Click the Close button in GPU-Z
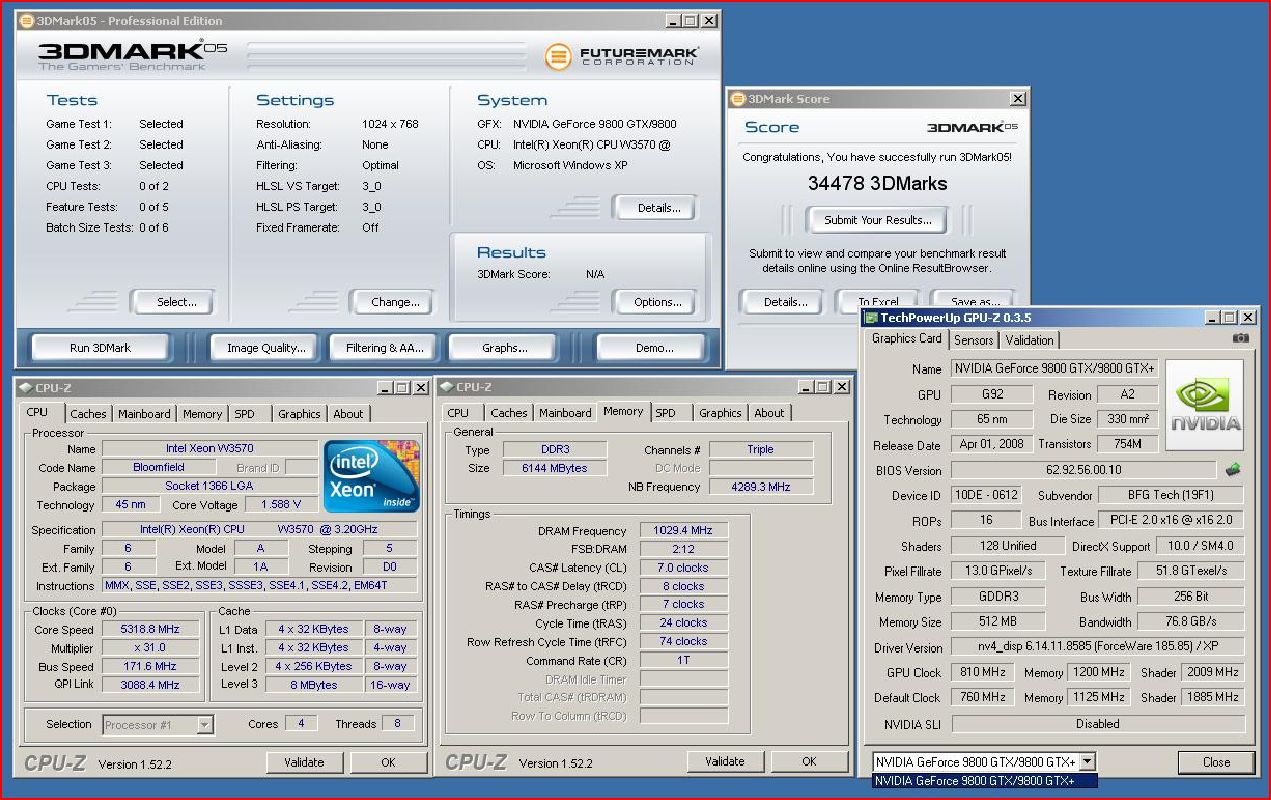 pos(1216,762)
